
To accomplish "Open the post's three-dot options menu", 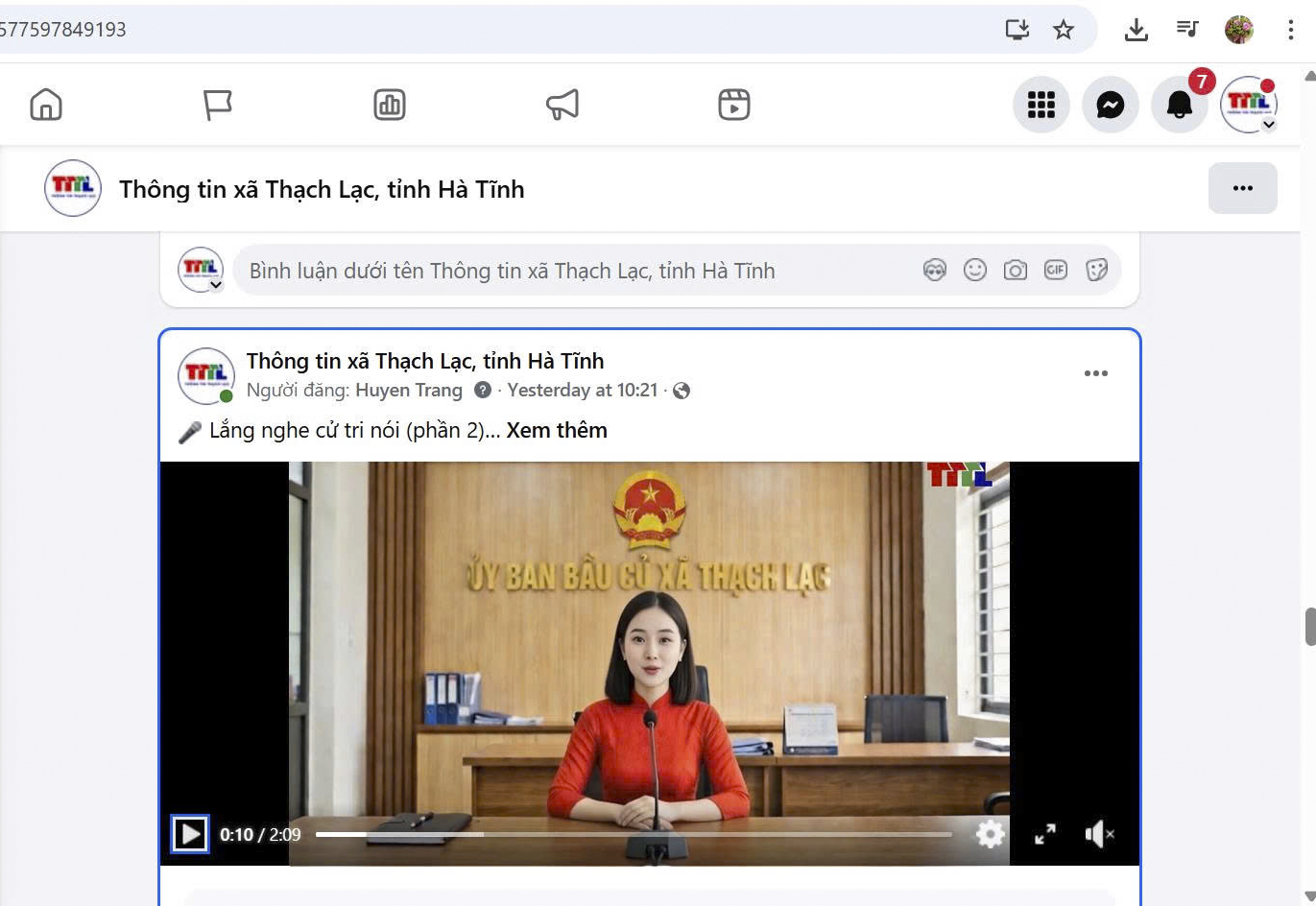I will [1095, 373].
